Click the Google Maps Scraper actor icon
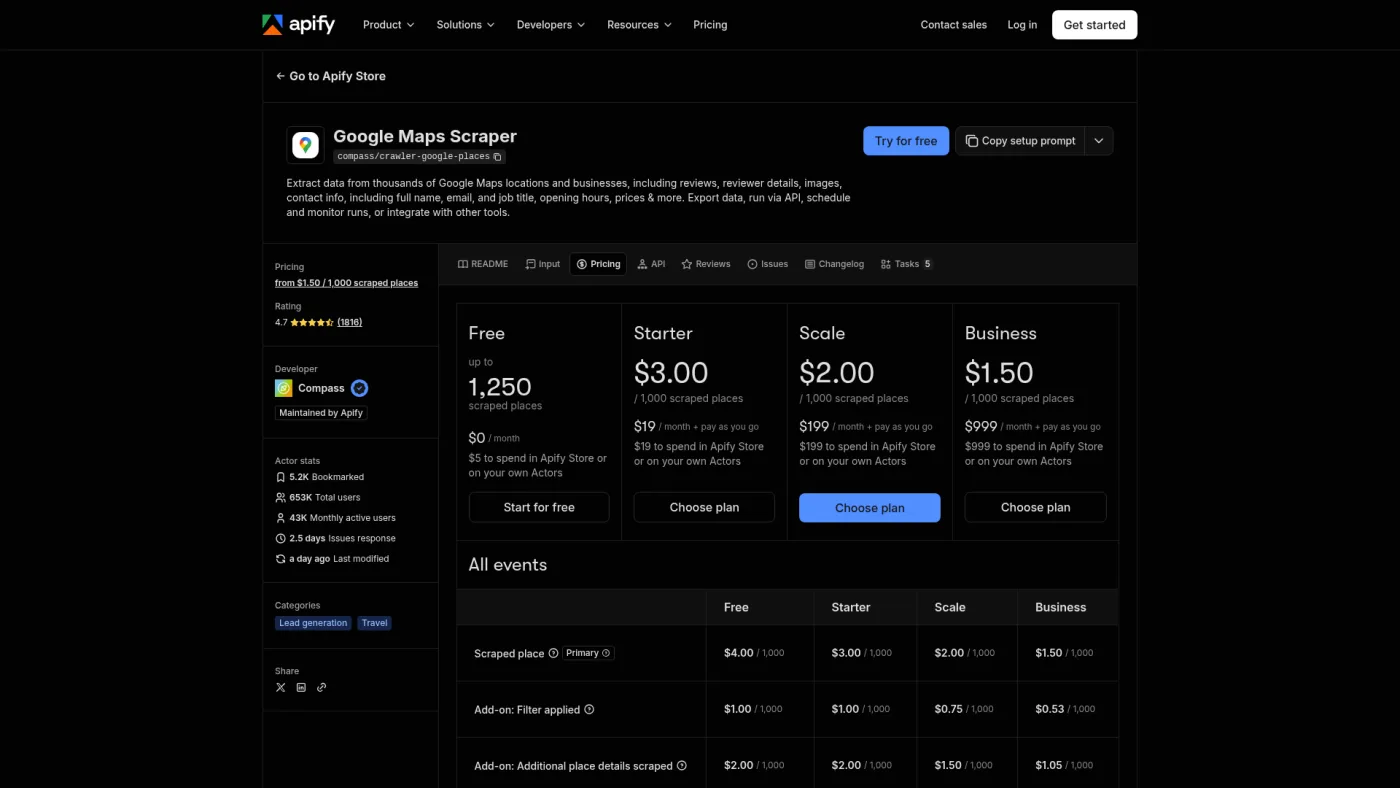 click(x=306, y=145)
